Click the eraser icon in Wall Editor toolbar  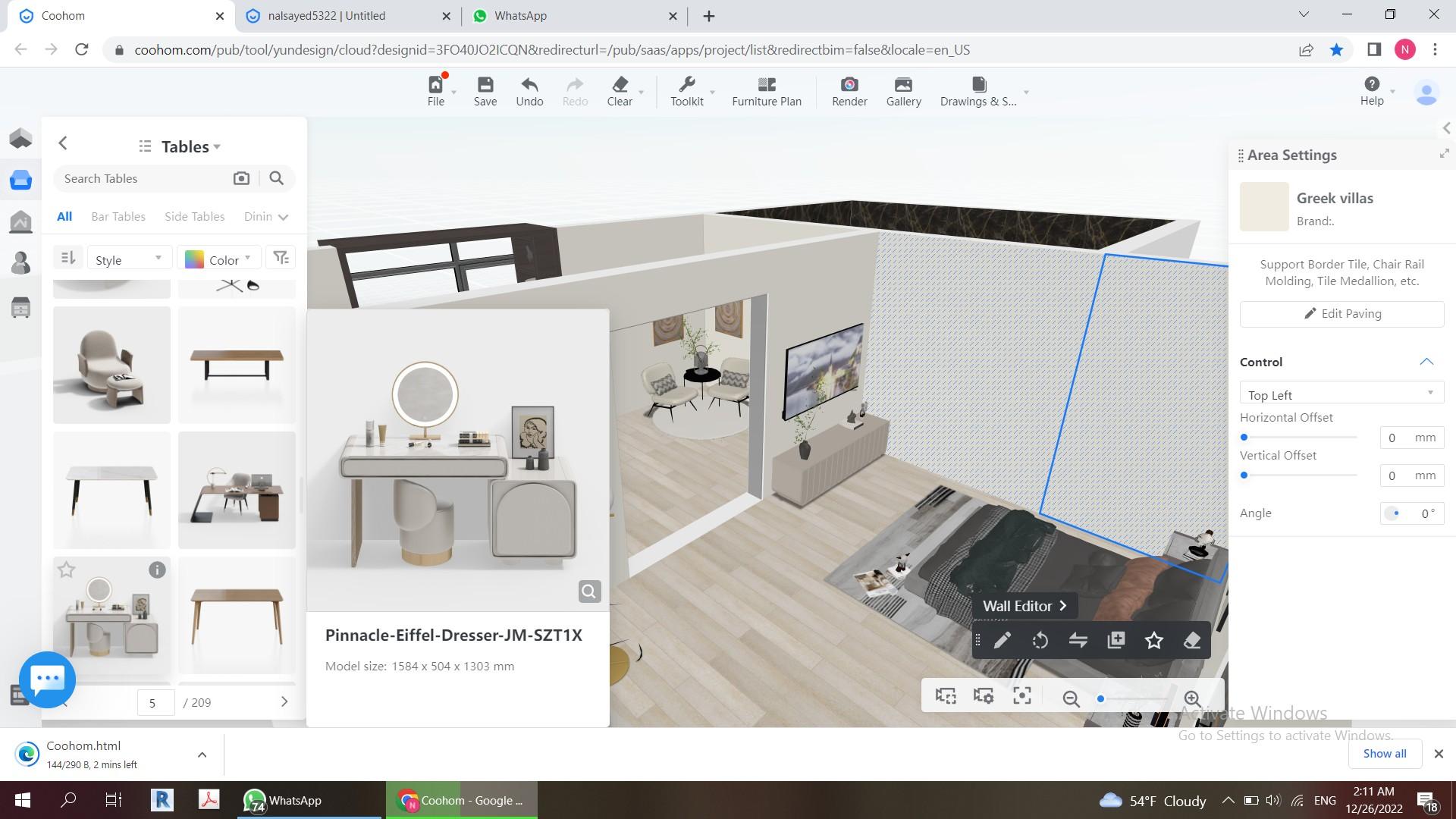click(x=1191, y=641)
